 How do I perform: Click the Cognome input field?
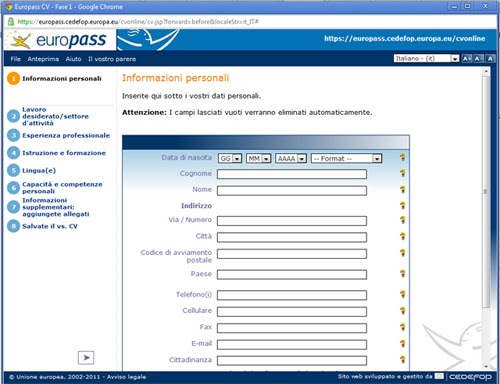point(292,174)
